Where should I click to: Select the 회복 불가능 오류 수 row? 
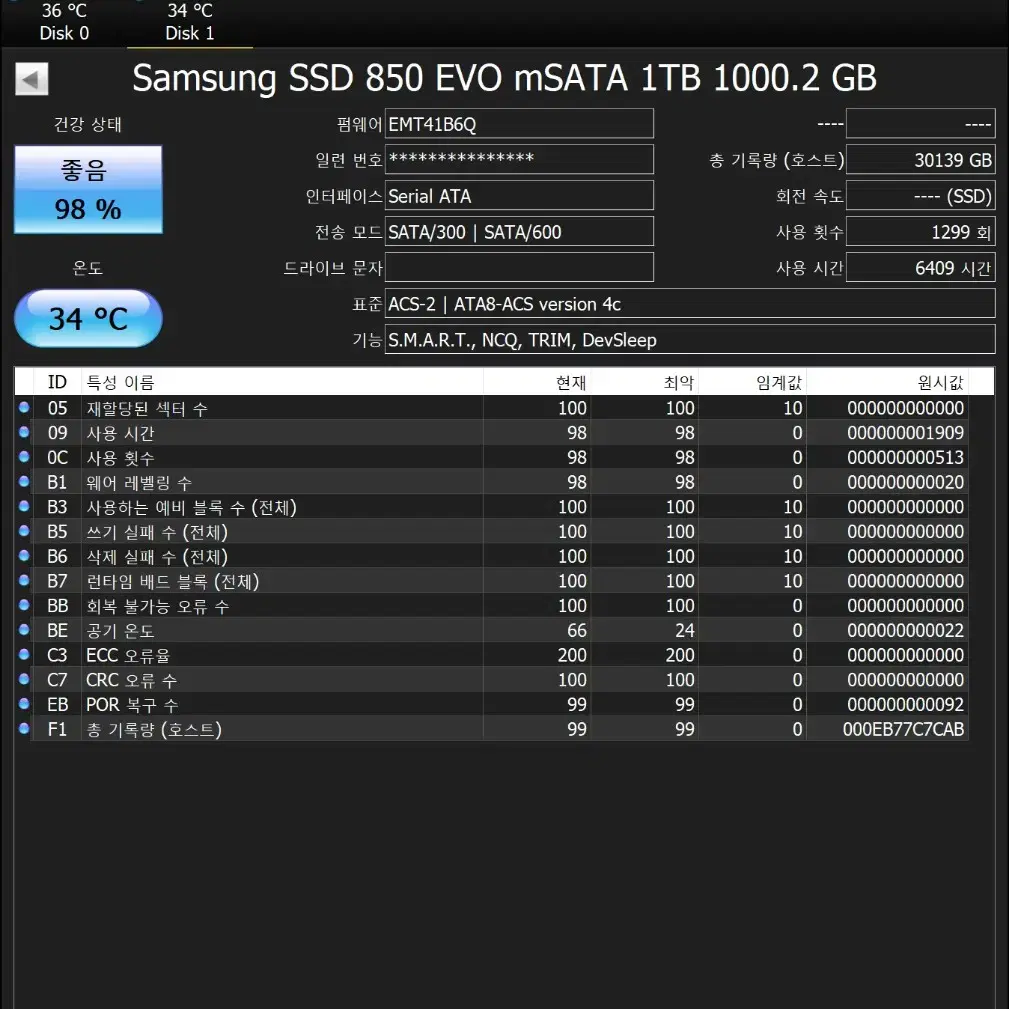pos(492,606)
